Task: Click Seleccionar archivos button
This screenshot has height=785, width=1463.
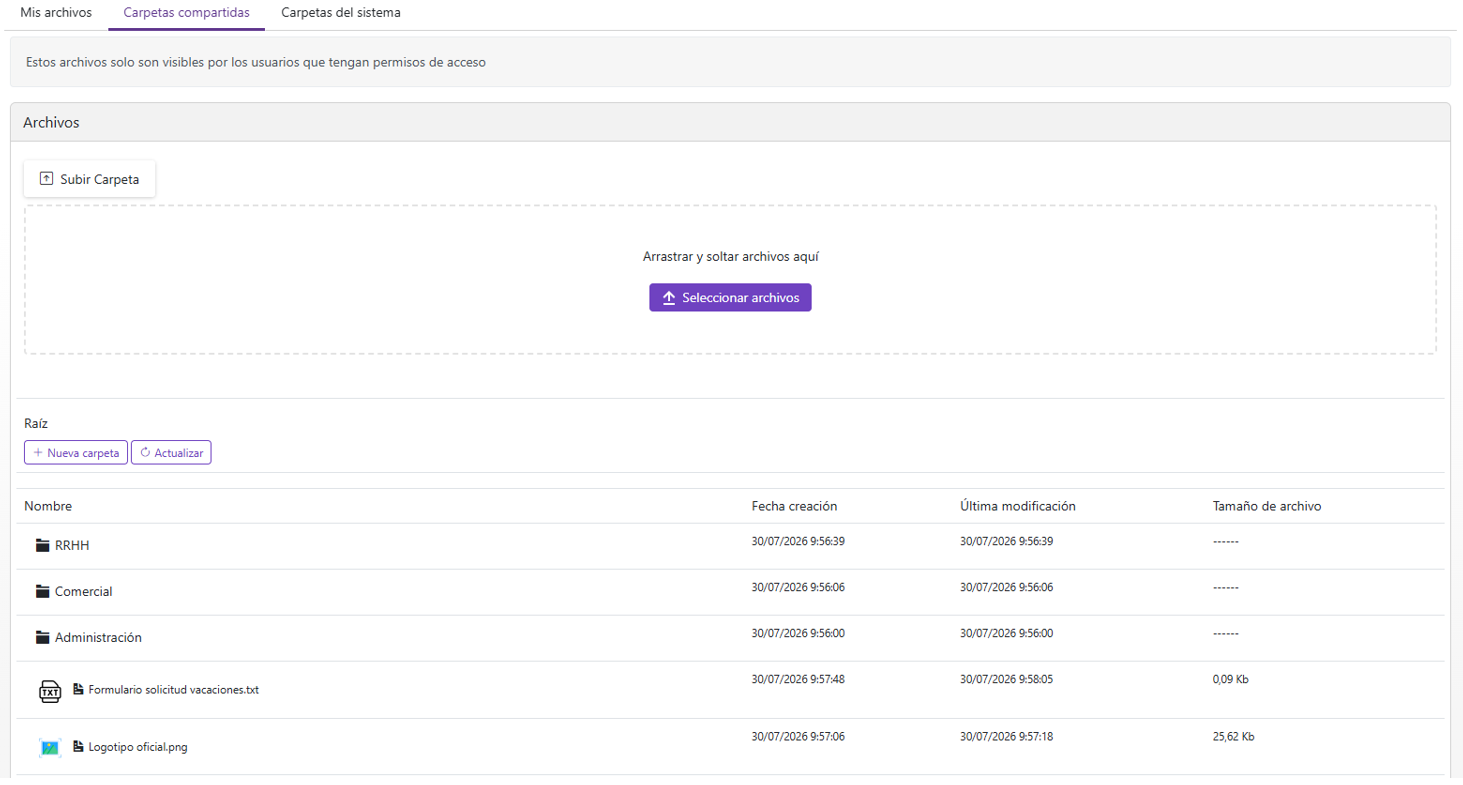Action: pyautogui.click(x=730, y=298)
